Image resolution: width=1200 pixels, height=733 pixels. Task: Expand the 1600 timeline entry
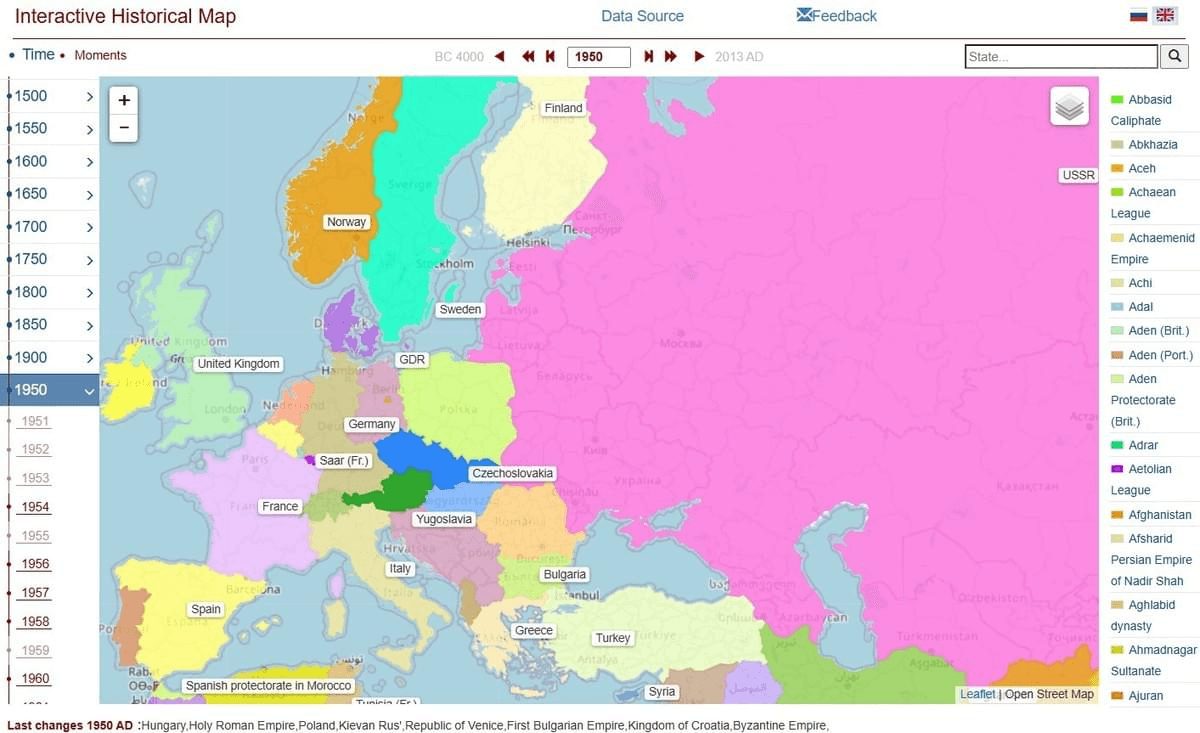tap(88, 161)
